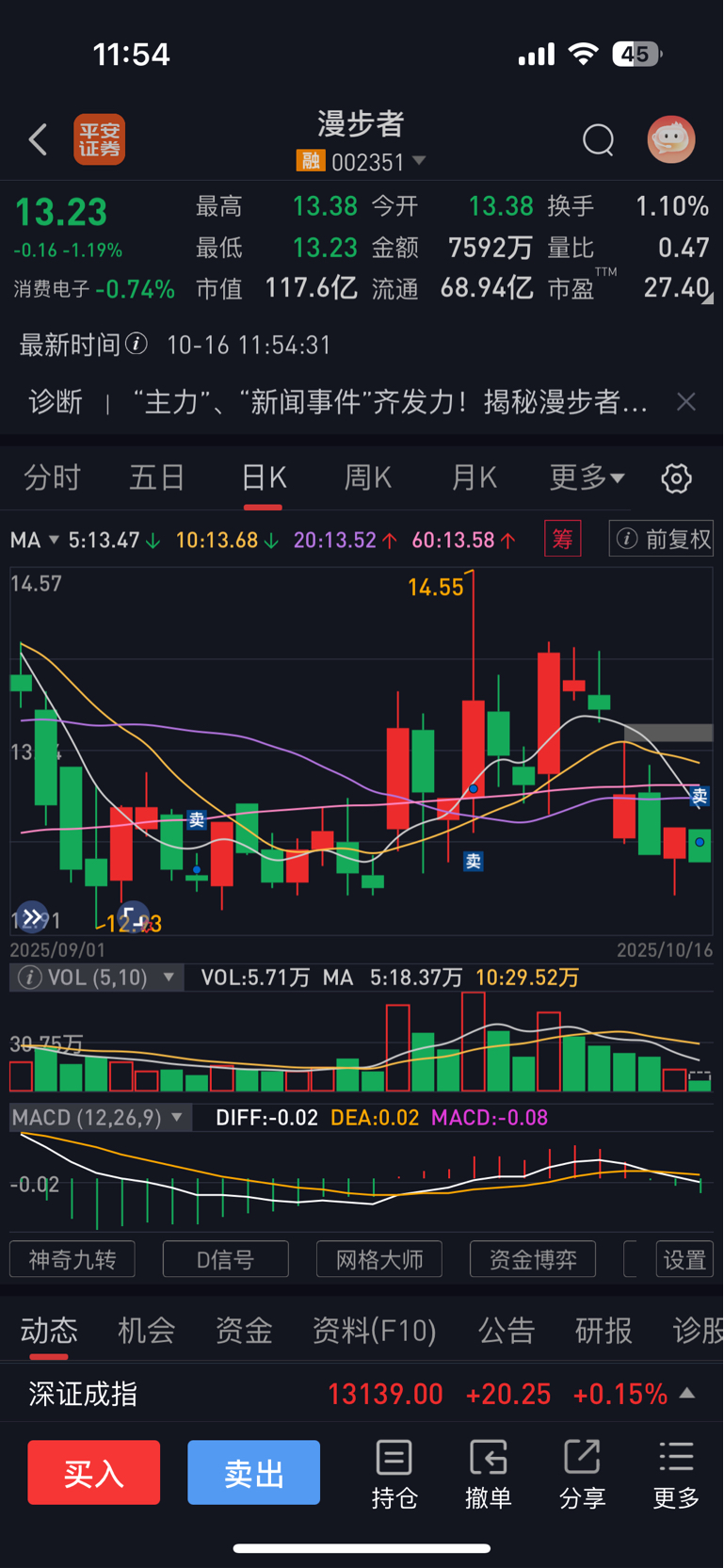Tap the 卖 marker on the latest candle
This screenshot has height=1568, width=724.
[700, 797]
